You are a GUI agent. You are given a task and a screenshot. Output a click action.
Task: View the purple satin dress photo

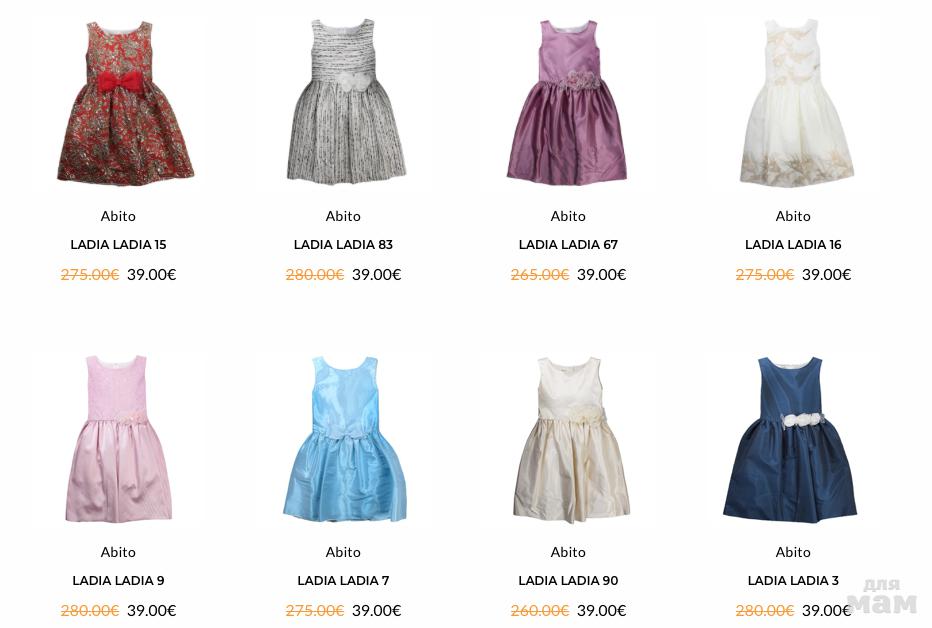click(x=567, y=102)
